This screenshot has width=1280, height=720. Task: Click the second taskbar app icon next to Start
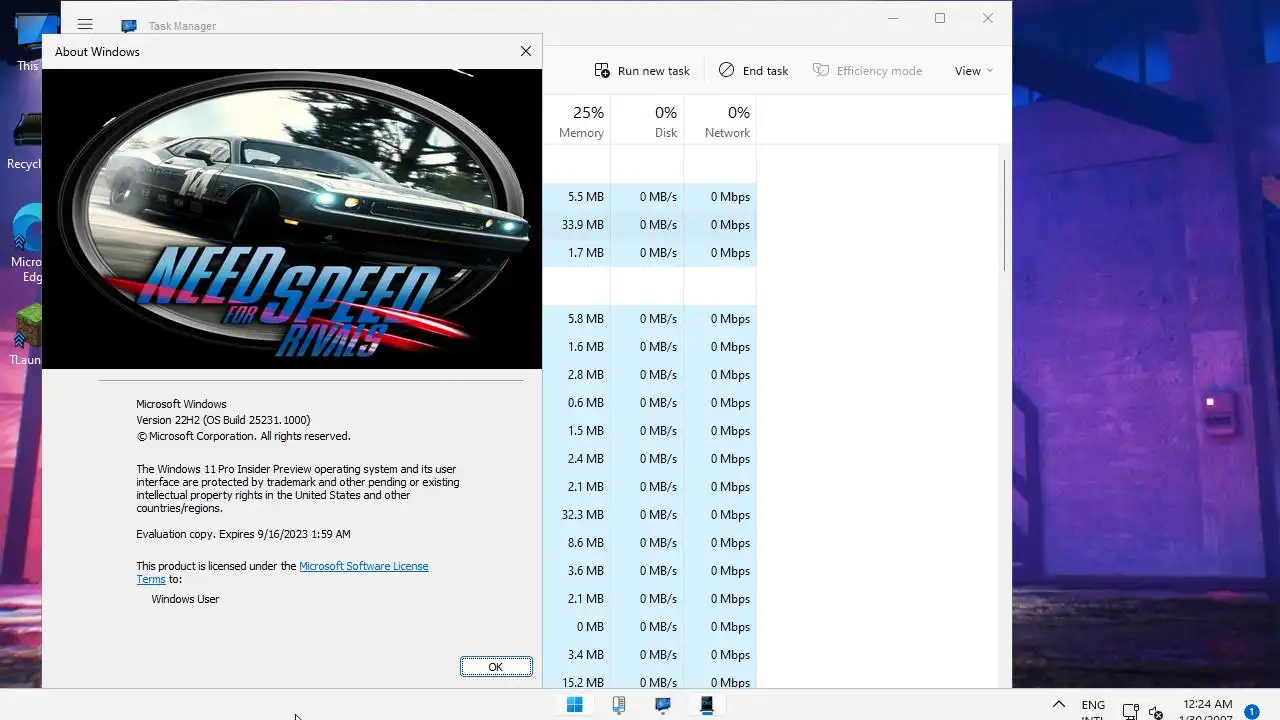tap(619, 705)
